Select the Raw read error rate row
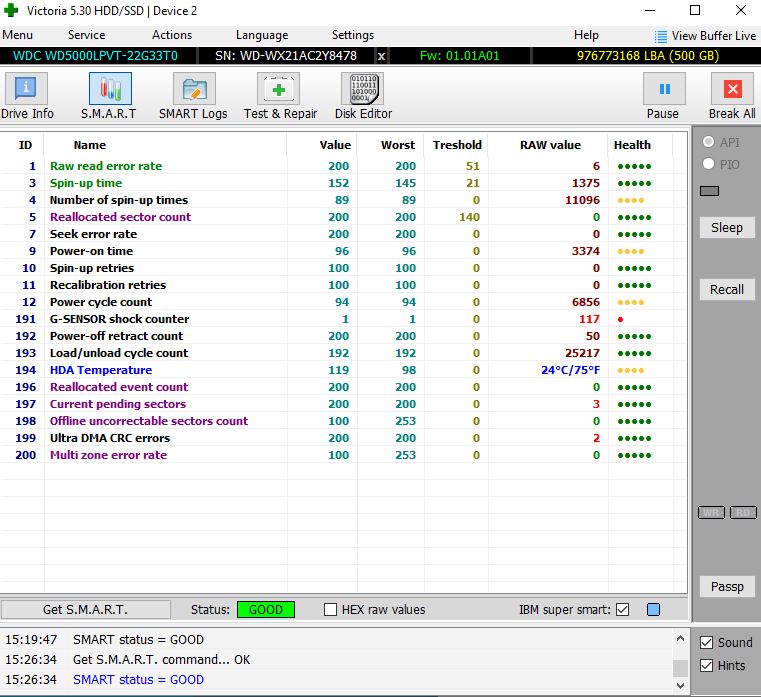This screenshot has height=697, width=761. coord(344,166)
